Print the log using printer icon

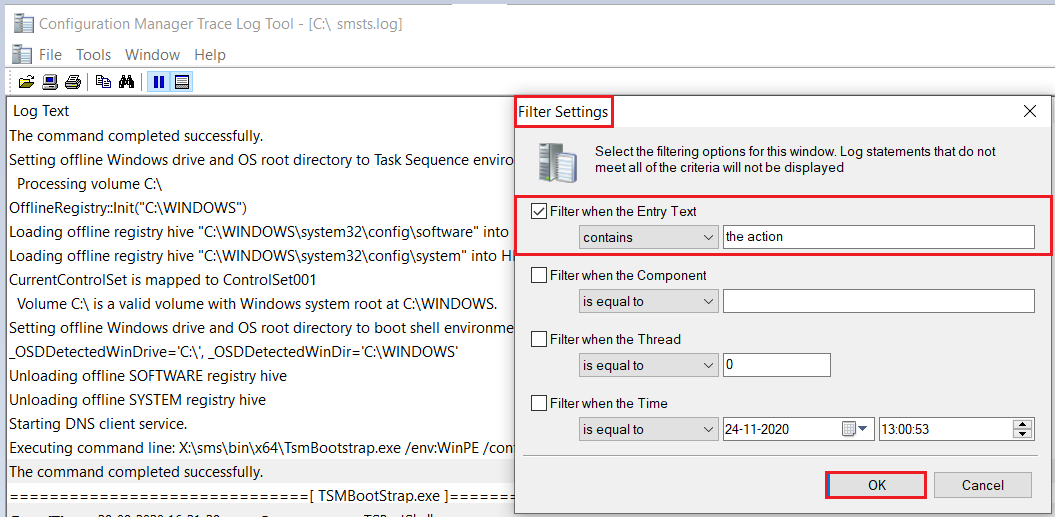pyautogui.click(x=73, y=82)
